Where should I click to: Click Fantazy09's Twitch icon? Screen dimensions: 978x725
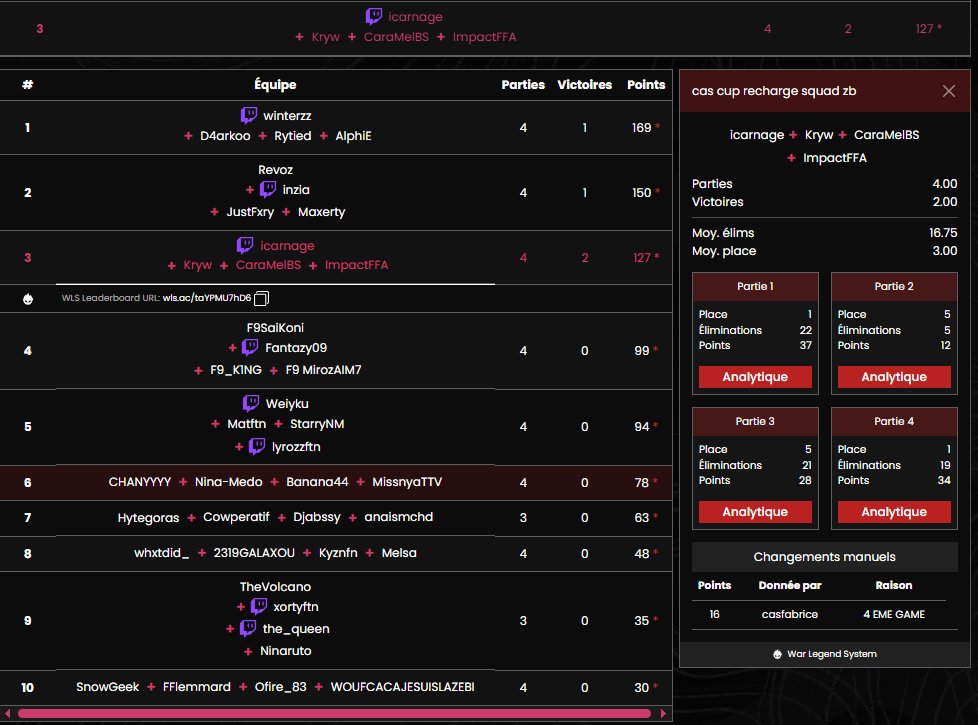248,348
